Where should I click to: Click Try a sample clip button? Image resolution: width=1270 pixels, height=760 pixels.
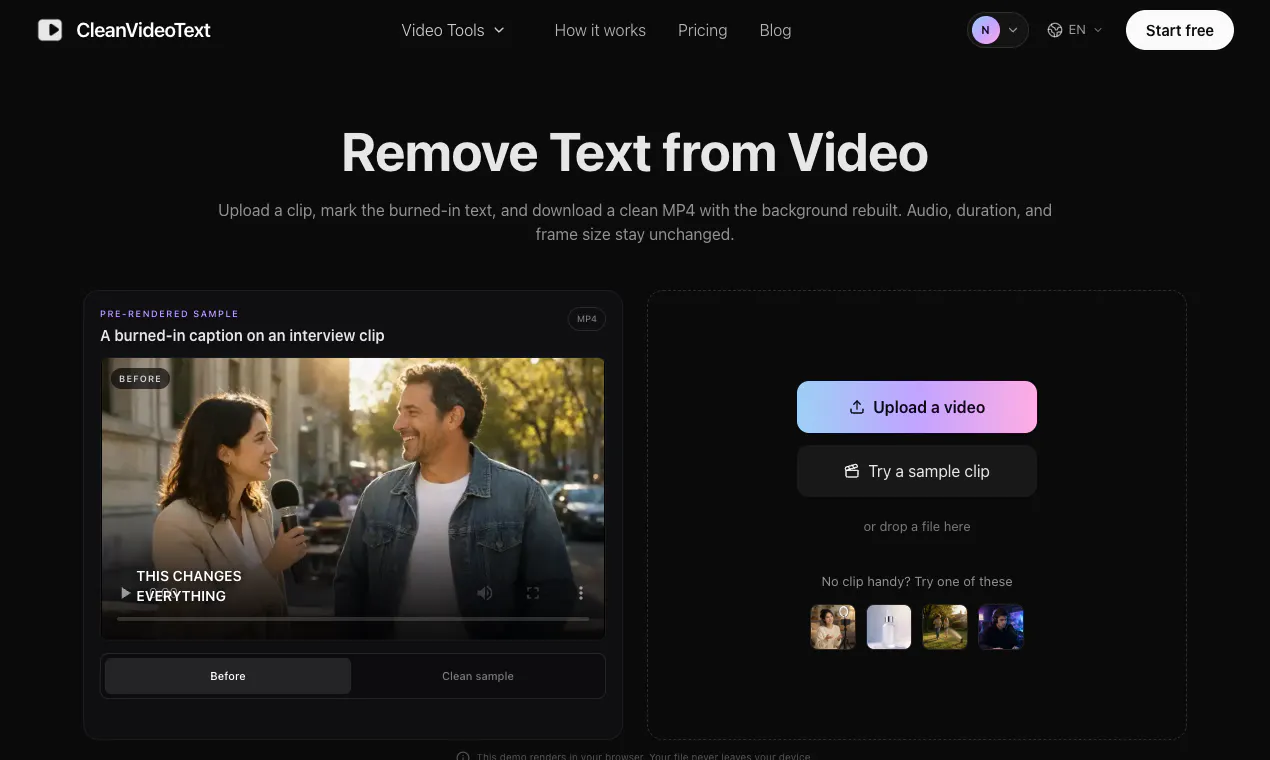[x=917, y=471]
